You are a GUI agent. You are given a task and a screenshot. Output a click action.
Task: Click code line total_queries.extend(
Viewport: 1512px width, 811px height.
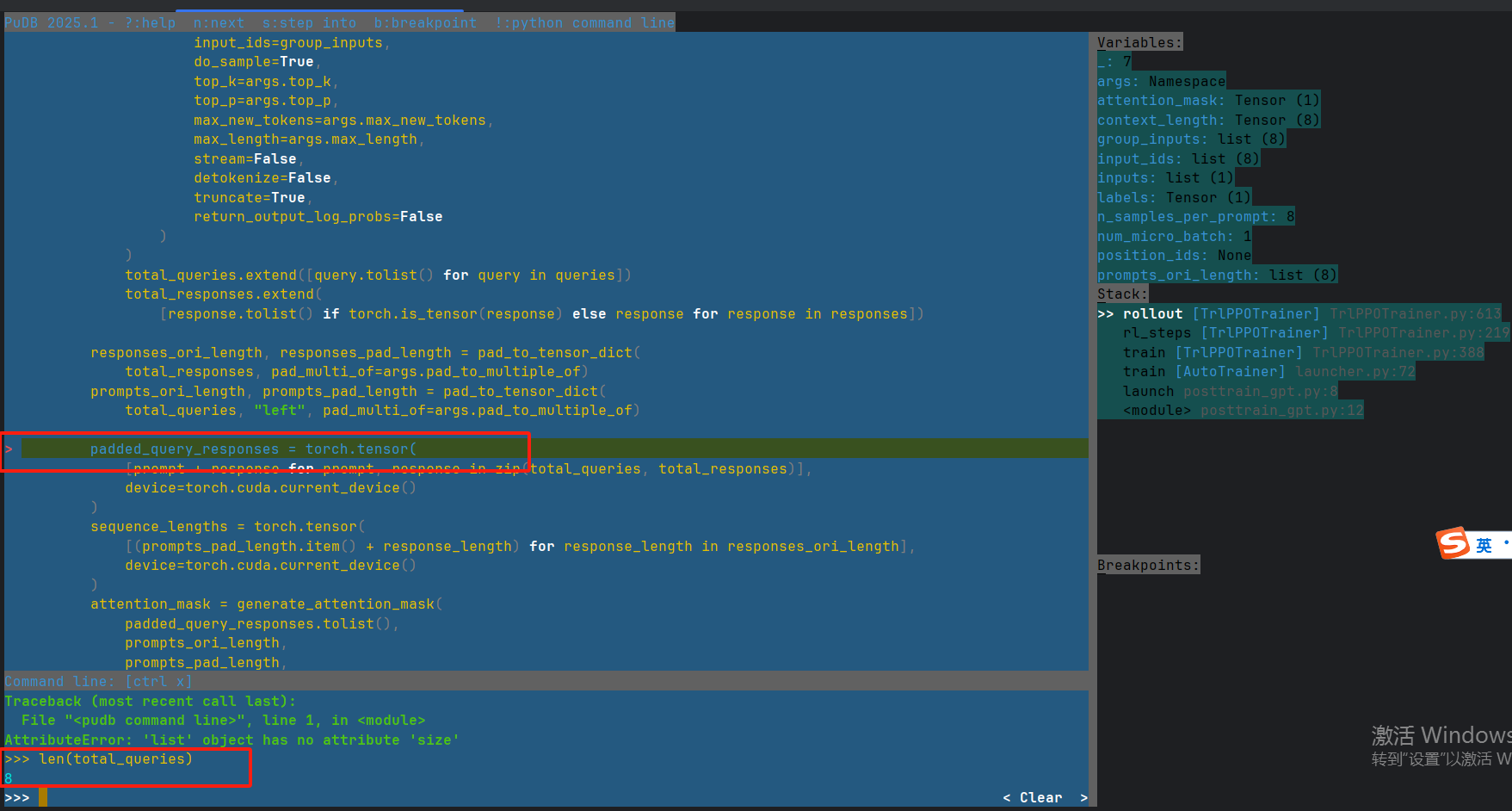pos(378,275)
